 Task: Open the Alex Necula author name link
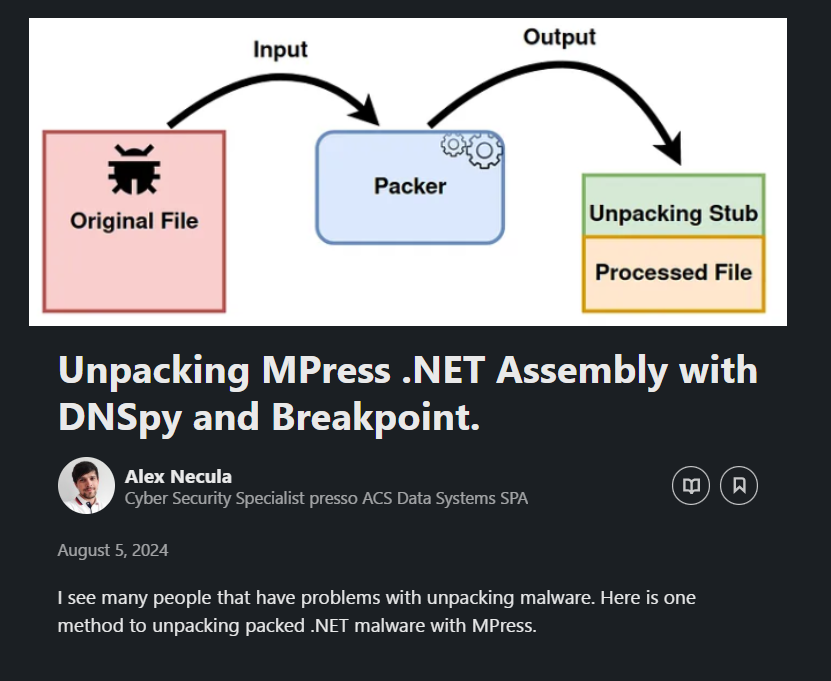click(178, 476)
